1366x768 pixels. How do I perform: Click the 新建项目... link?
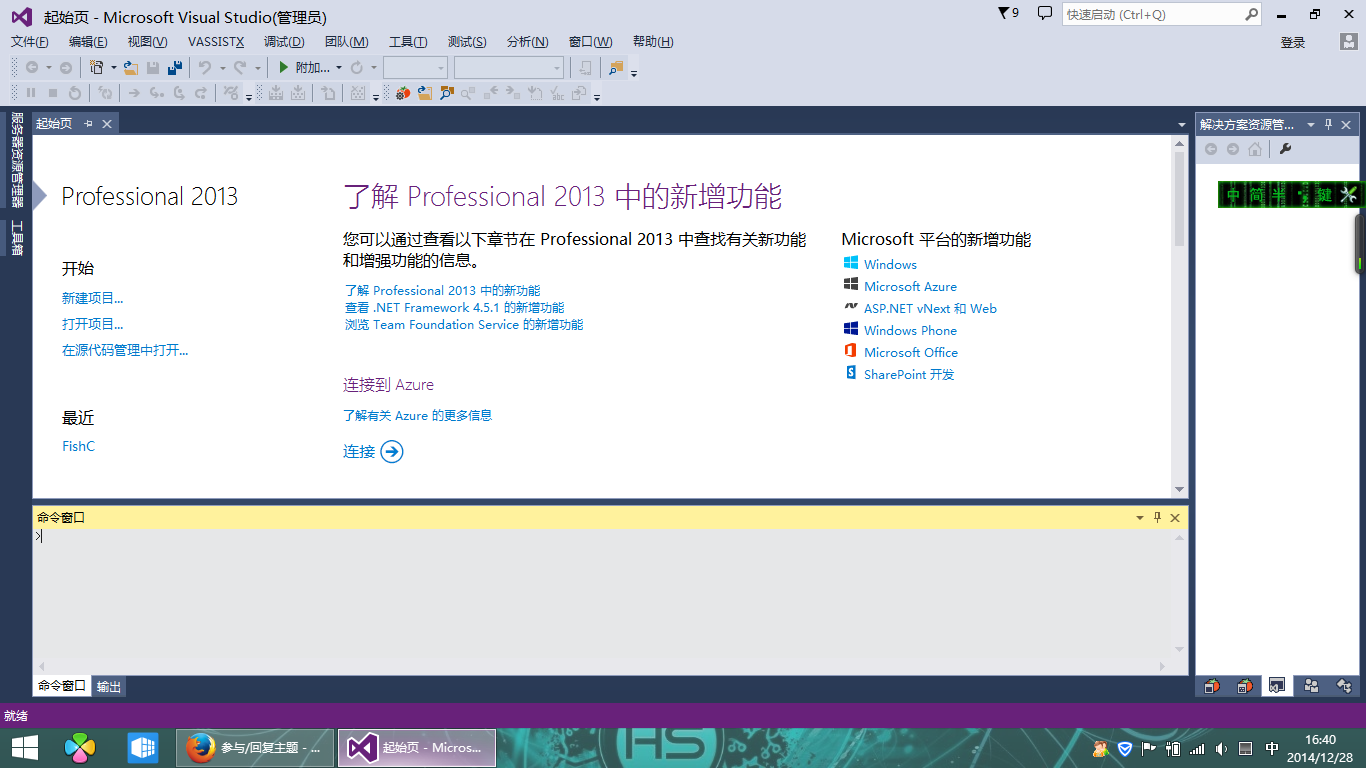tap(93, 298)
